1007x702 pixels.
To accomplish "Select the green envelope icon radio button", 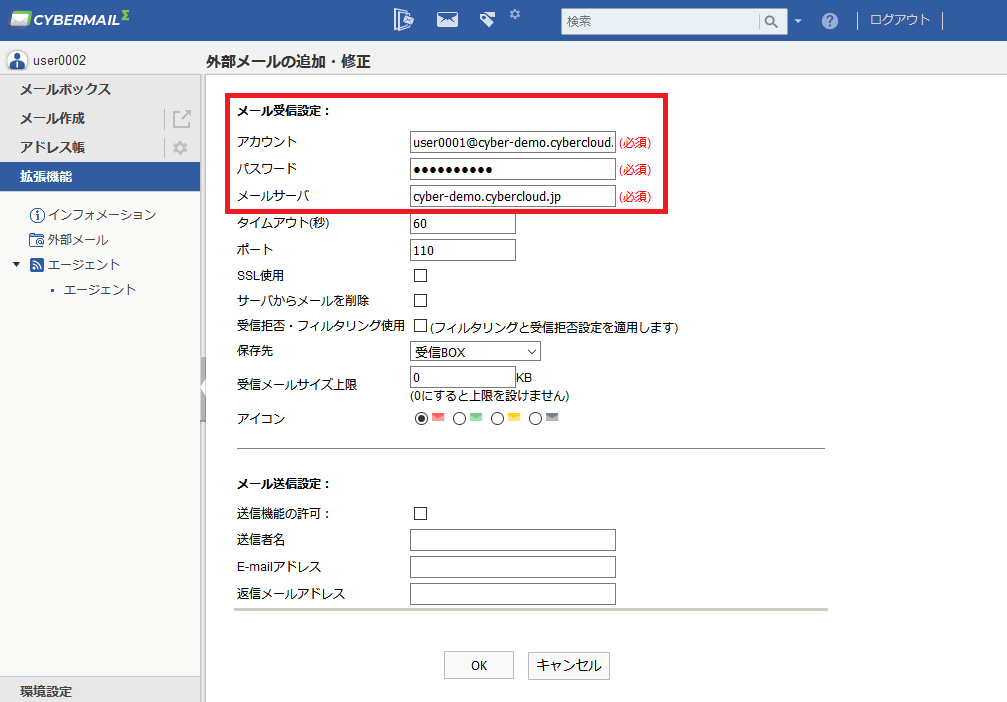I will click(459, 419).
